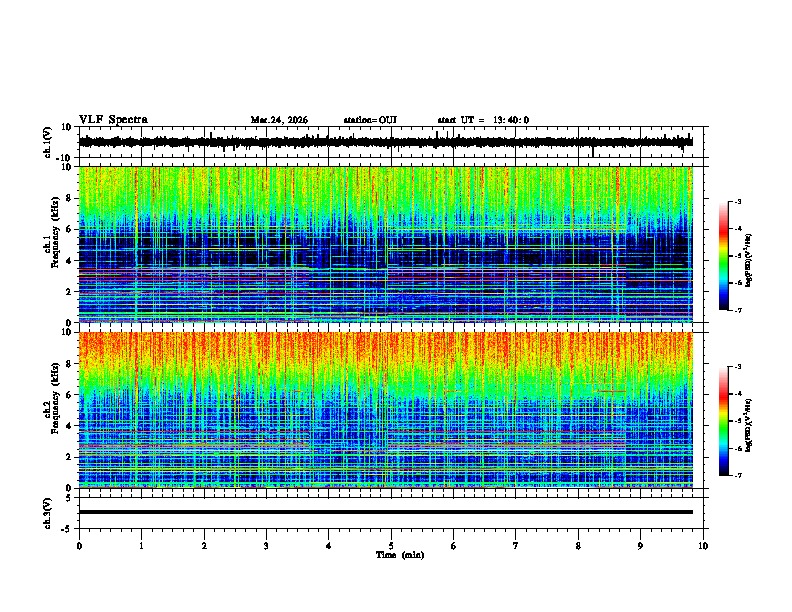Viewport: 792px width, 612px height.
Task: Click the time axis tick label "4"
Action: [329, 546]
